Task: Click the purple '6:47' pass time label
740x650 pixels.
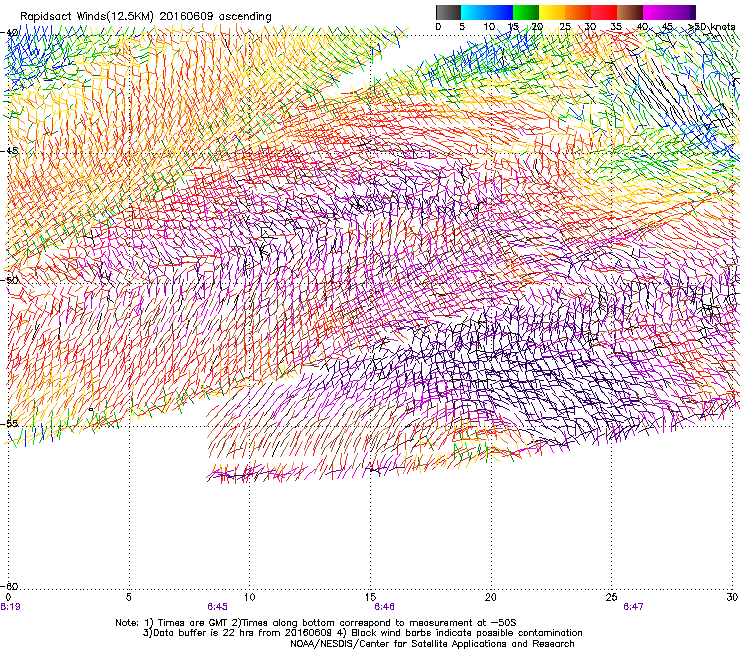Action: coord(633,607)
